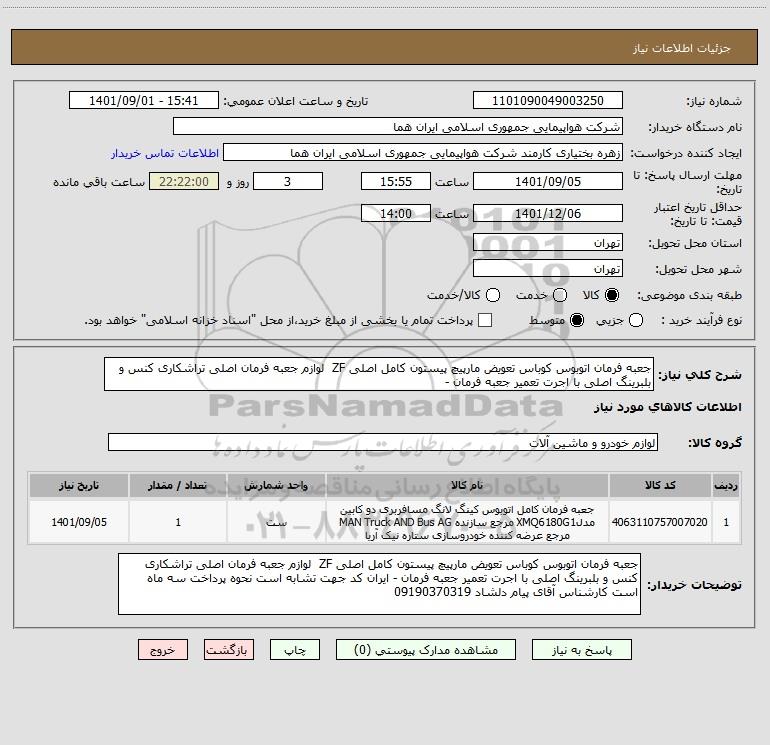770x745 pixels.
Task: Select the متوسط purchase type radio
Action: point(577,320)
